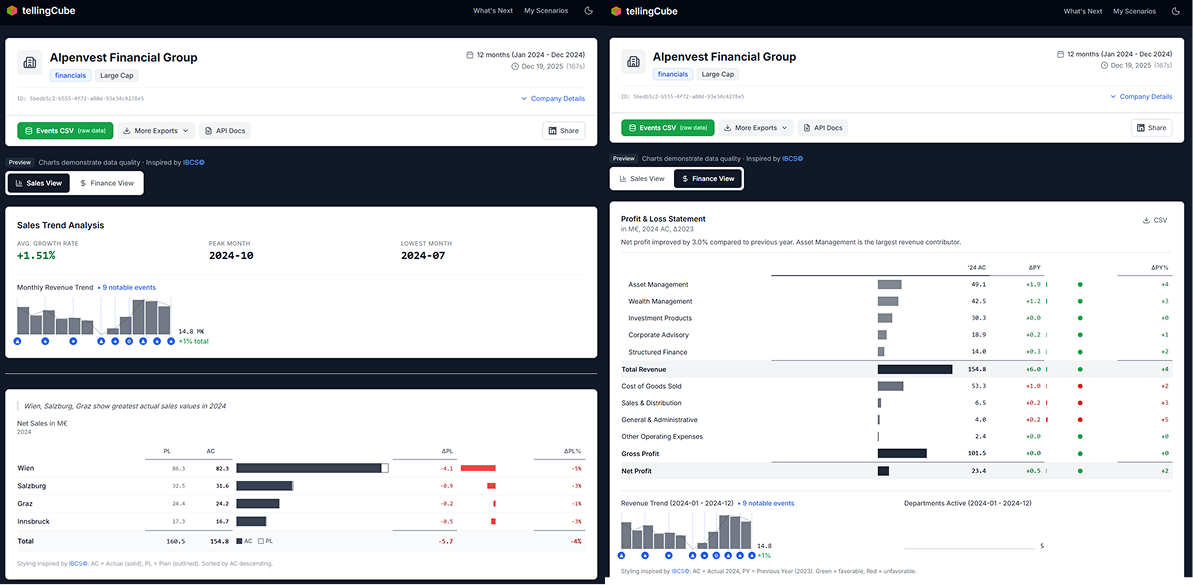This screenshot has height=585, width=1193.
Task: Click calendar icon beside 12 months, right window
Action: [x=1061, y=55]
